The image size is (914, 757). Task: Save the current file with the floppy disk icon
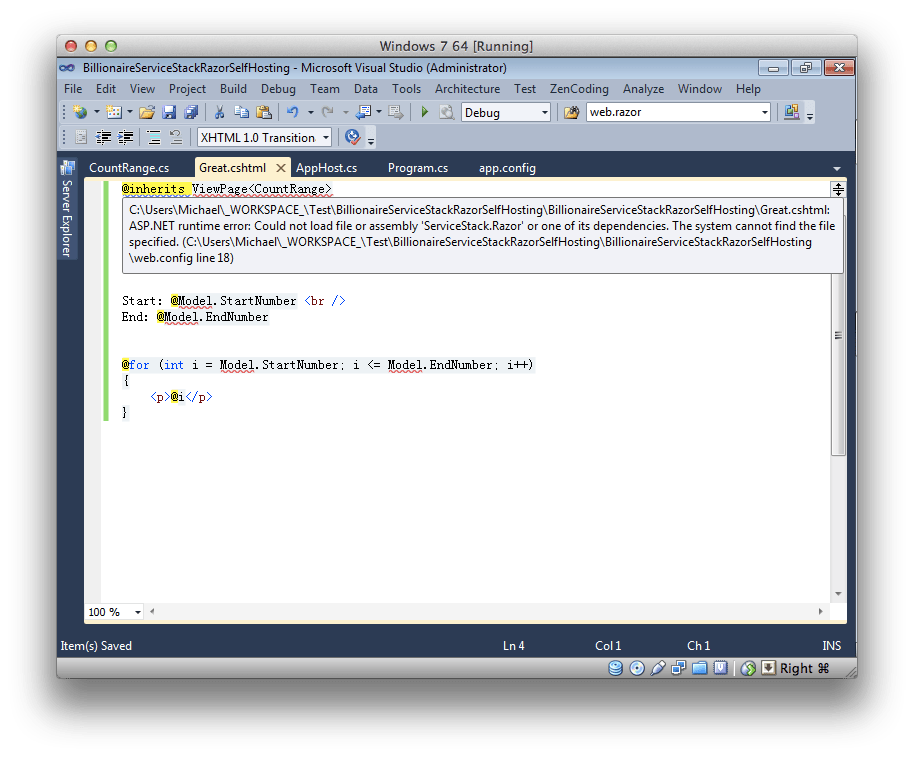click(x=169, y=112)
